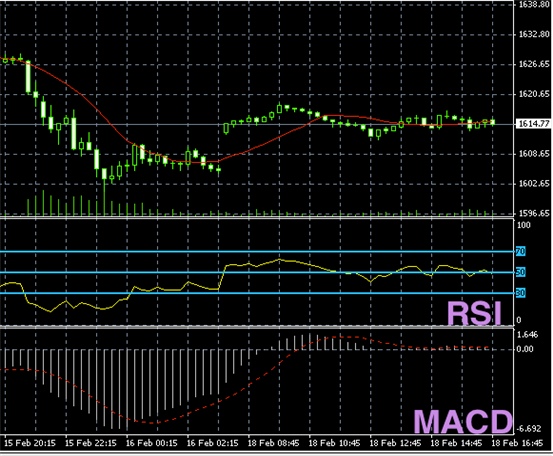Click the 18 Feb 08:45 time label

tap(273, 443)
